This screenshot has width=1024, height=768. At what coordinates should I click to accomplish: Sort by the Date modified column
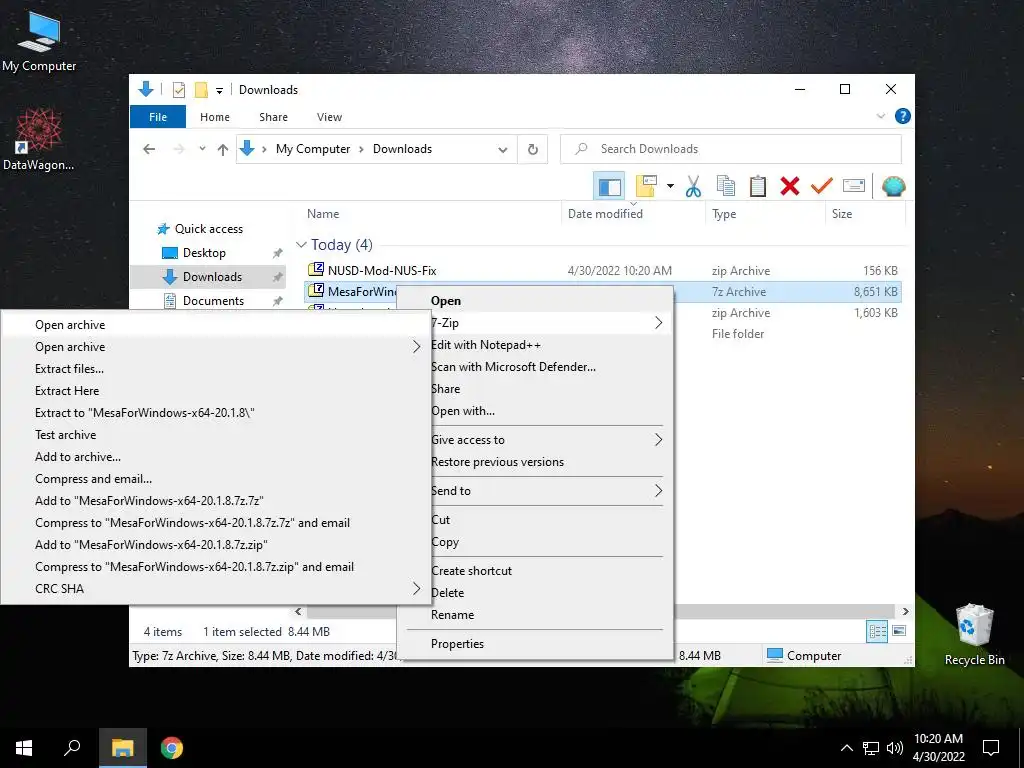[605, 214]
